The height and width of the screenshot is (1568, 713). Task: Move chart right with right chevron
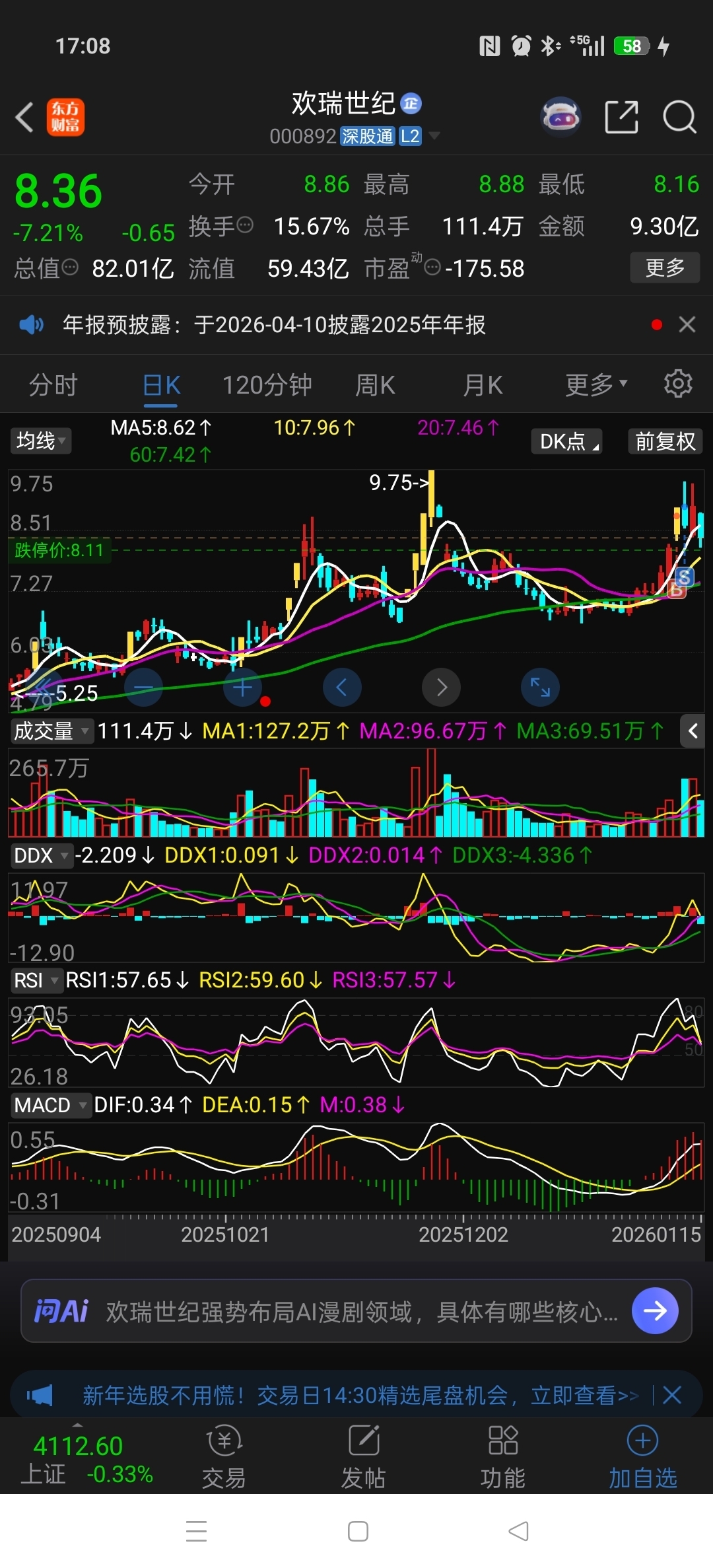(x=441, y=688)
